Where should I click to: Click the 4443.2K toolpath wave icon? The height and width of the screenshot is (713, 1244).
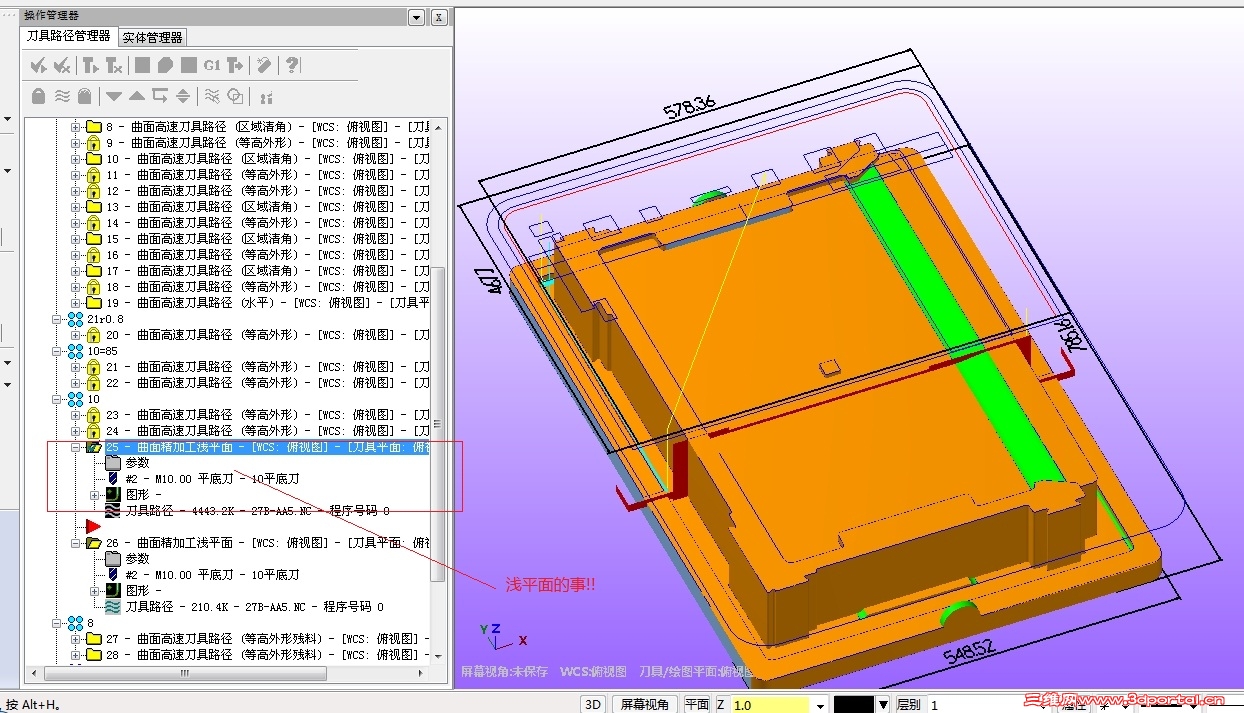[113, 511]
